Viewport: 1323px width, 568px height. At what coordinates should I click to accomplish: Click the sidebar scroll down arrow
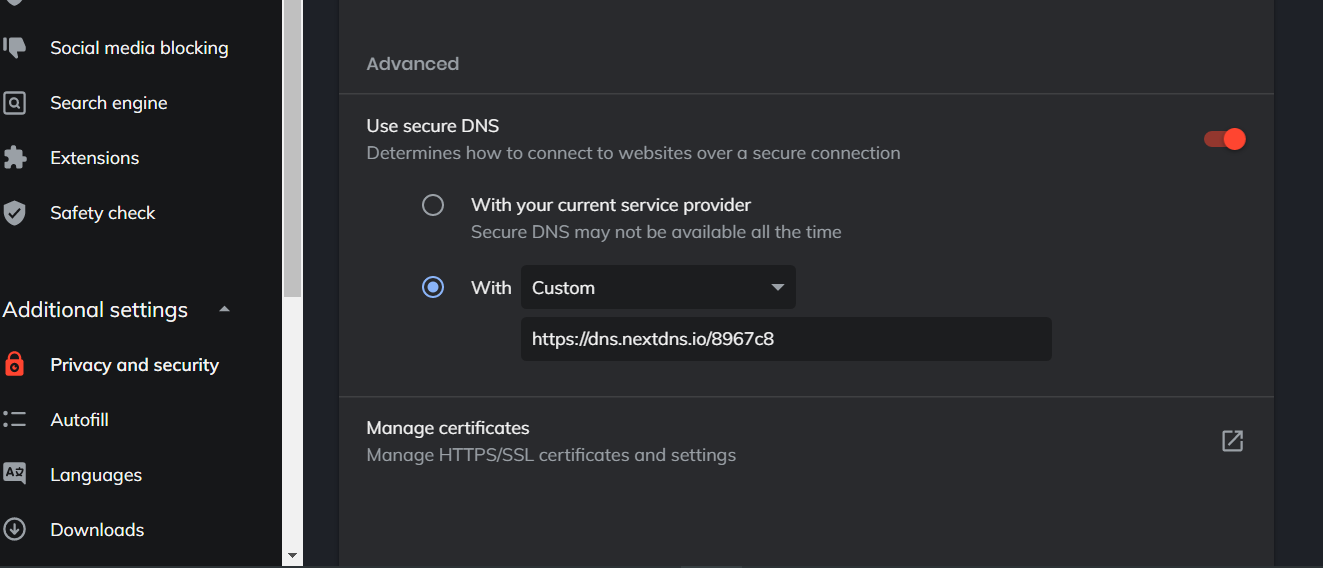click(x=292, y=555)
